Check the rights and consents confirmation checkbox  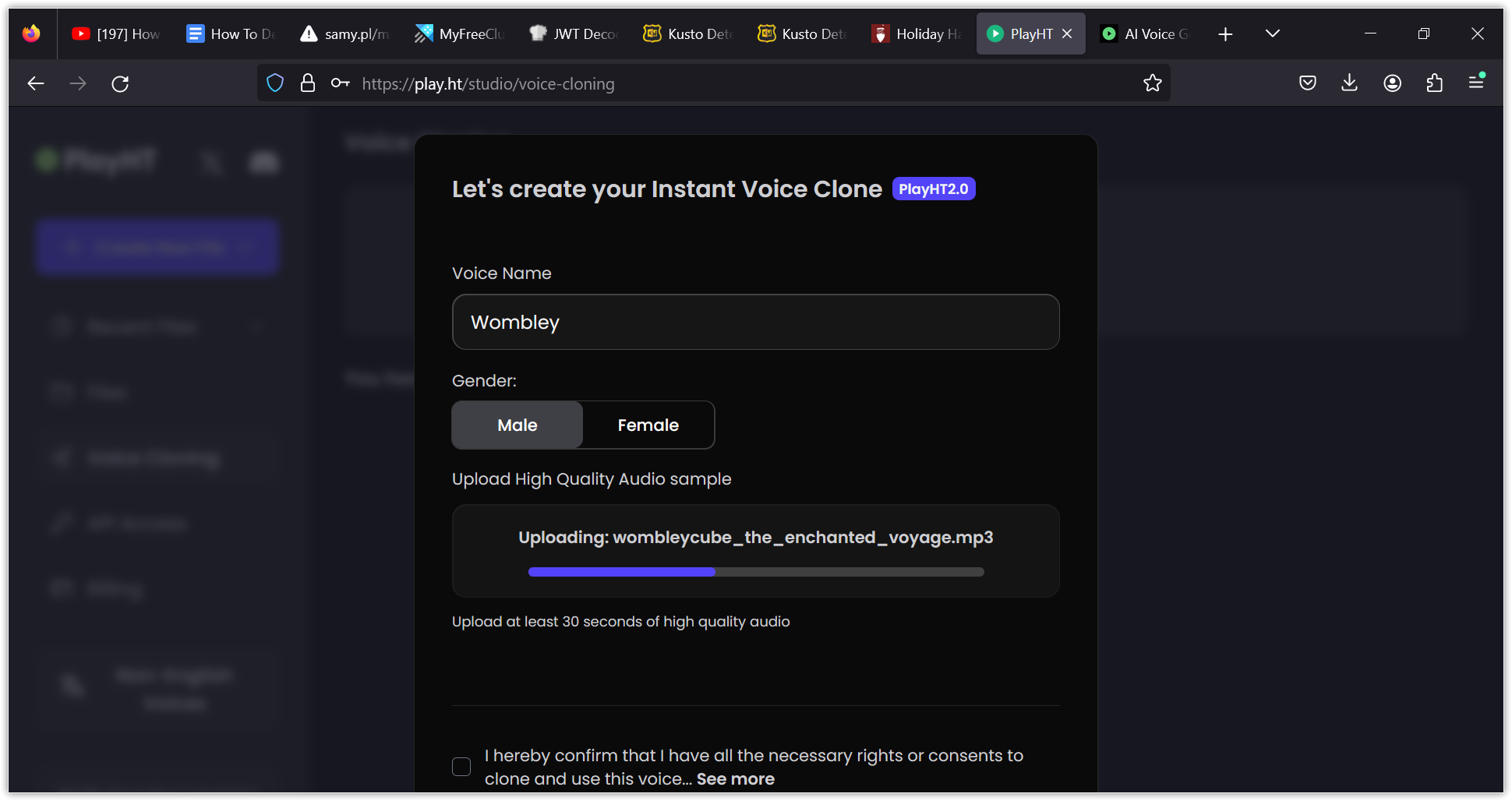(x=461, y=767)
